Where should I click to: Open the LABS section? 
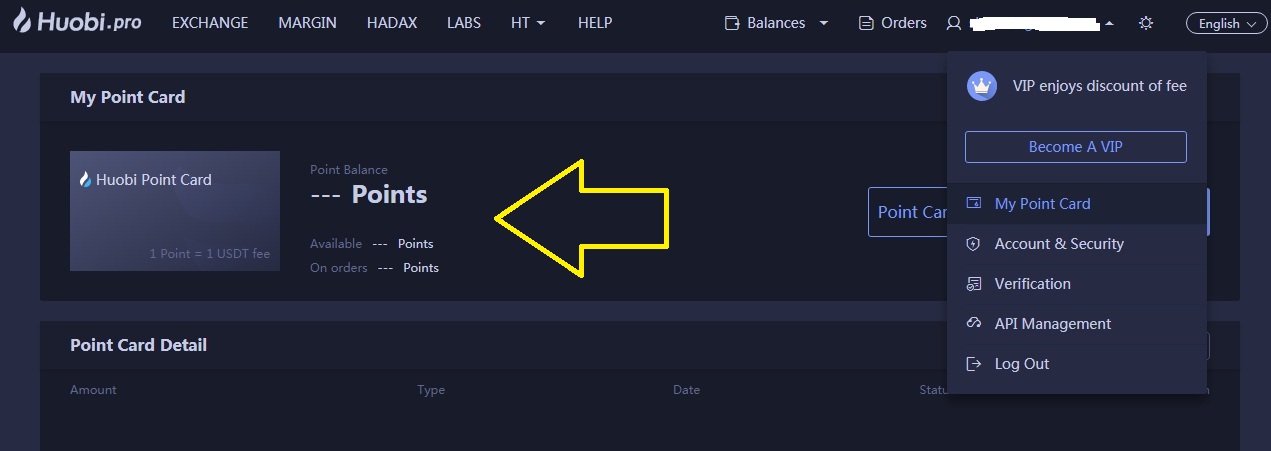point(464,22)
